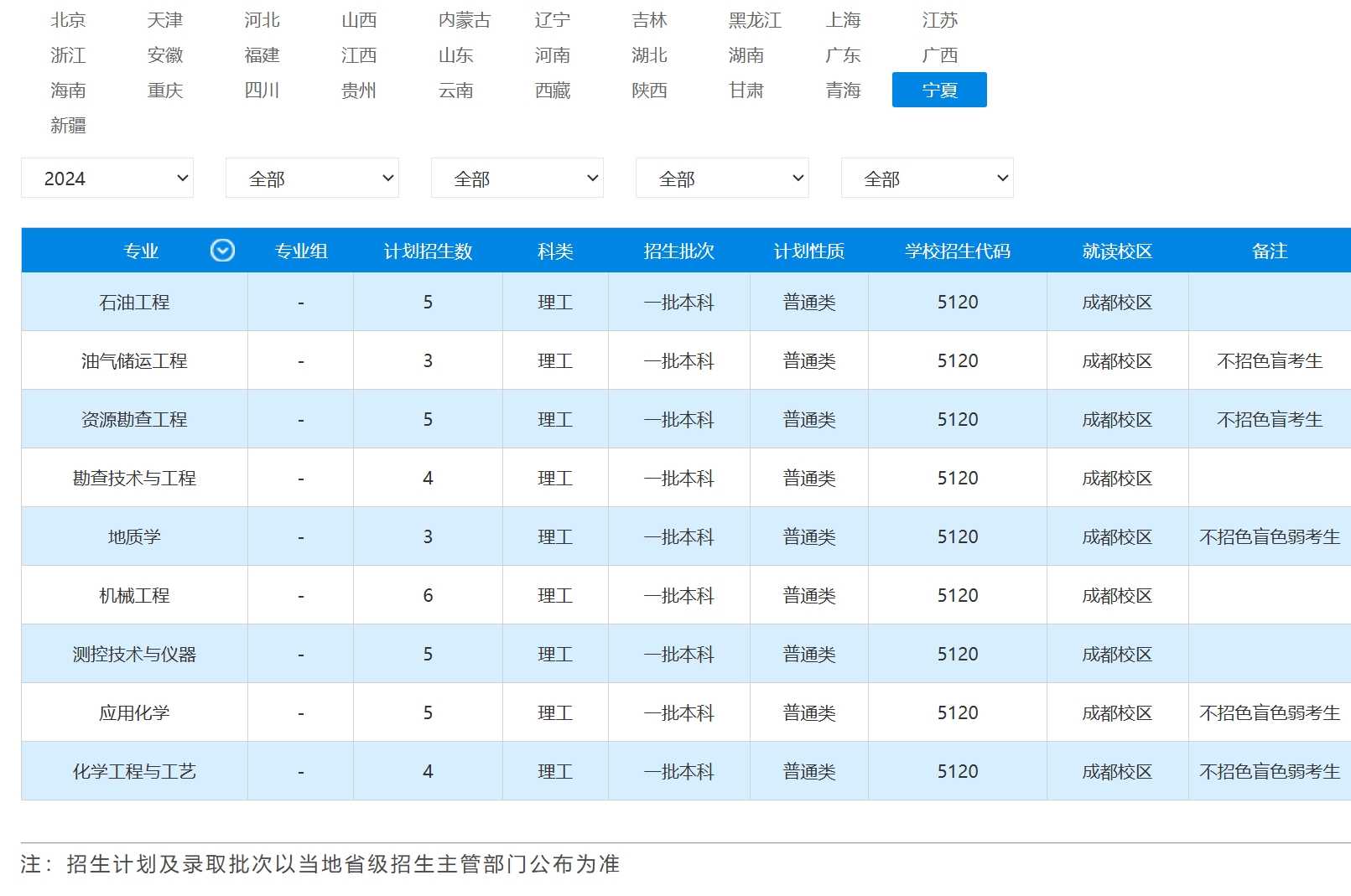
Task: Select the 河北 province tab
Action: click(262, 20)
